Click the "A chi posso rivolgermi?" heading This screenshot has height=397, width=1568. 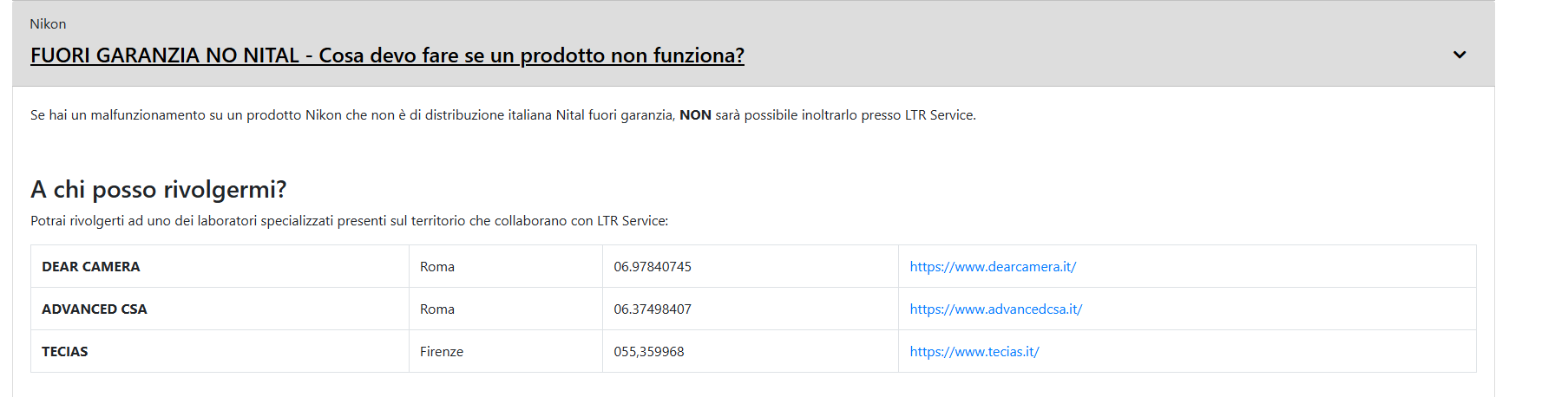coord(158,190)
